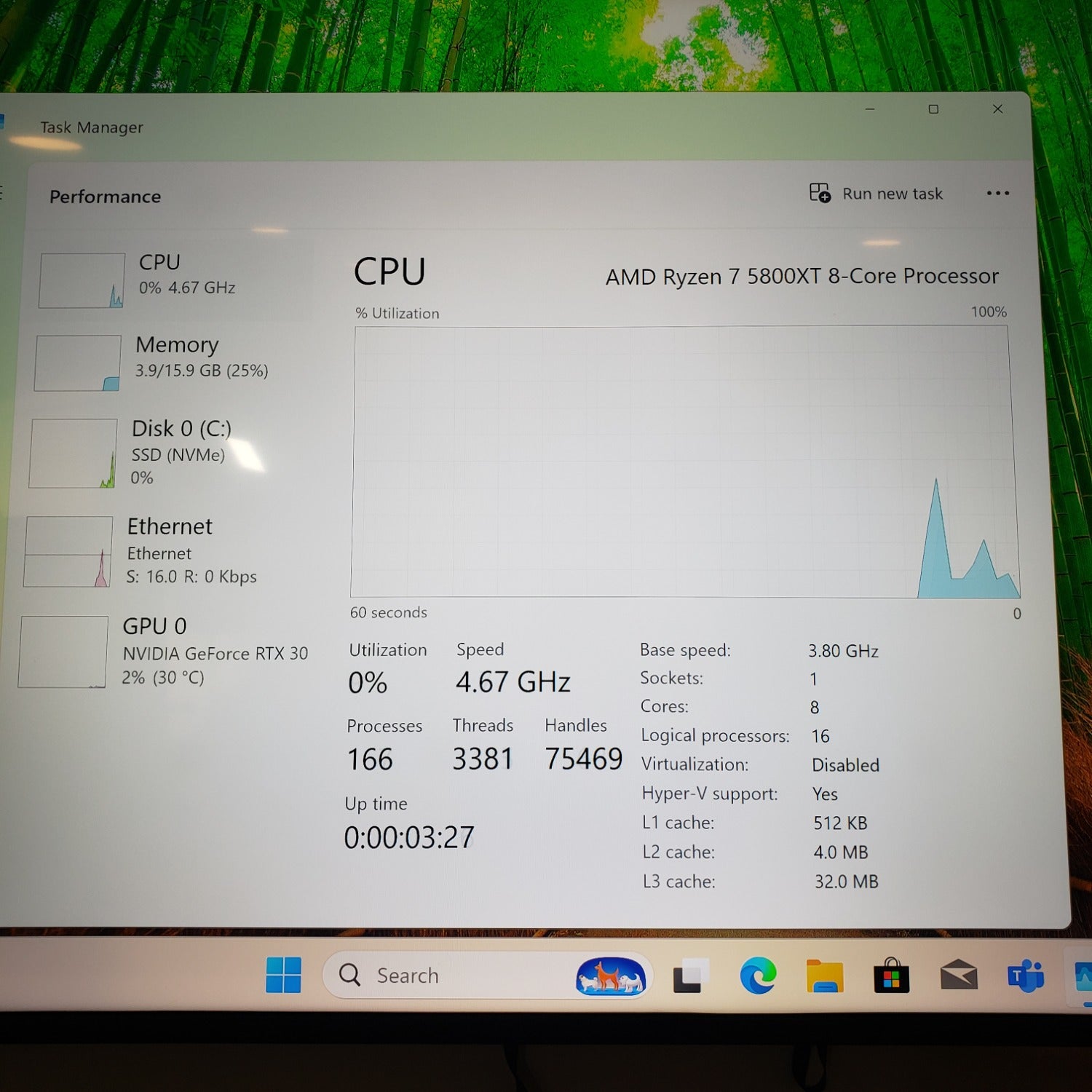Screen dimensions: 1092x1092
Task: Open the Widgets panel on the taskbar
Action: coord(612,977)
